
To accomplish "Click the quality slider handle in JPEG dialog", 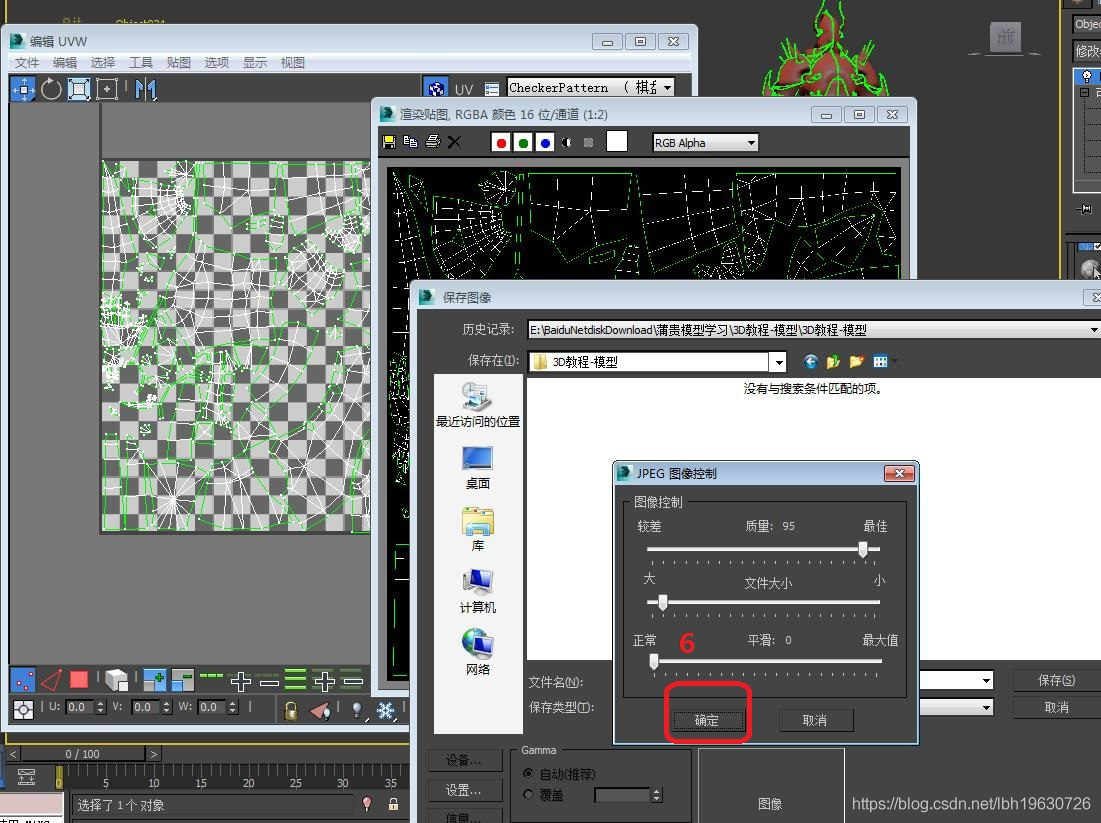I will pos(863,550).
